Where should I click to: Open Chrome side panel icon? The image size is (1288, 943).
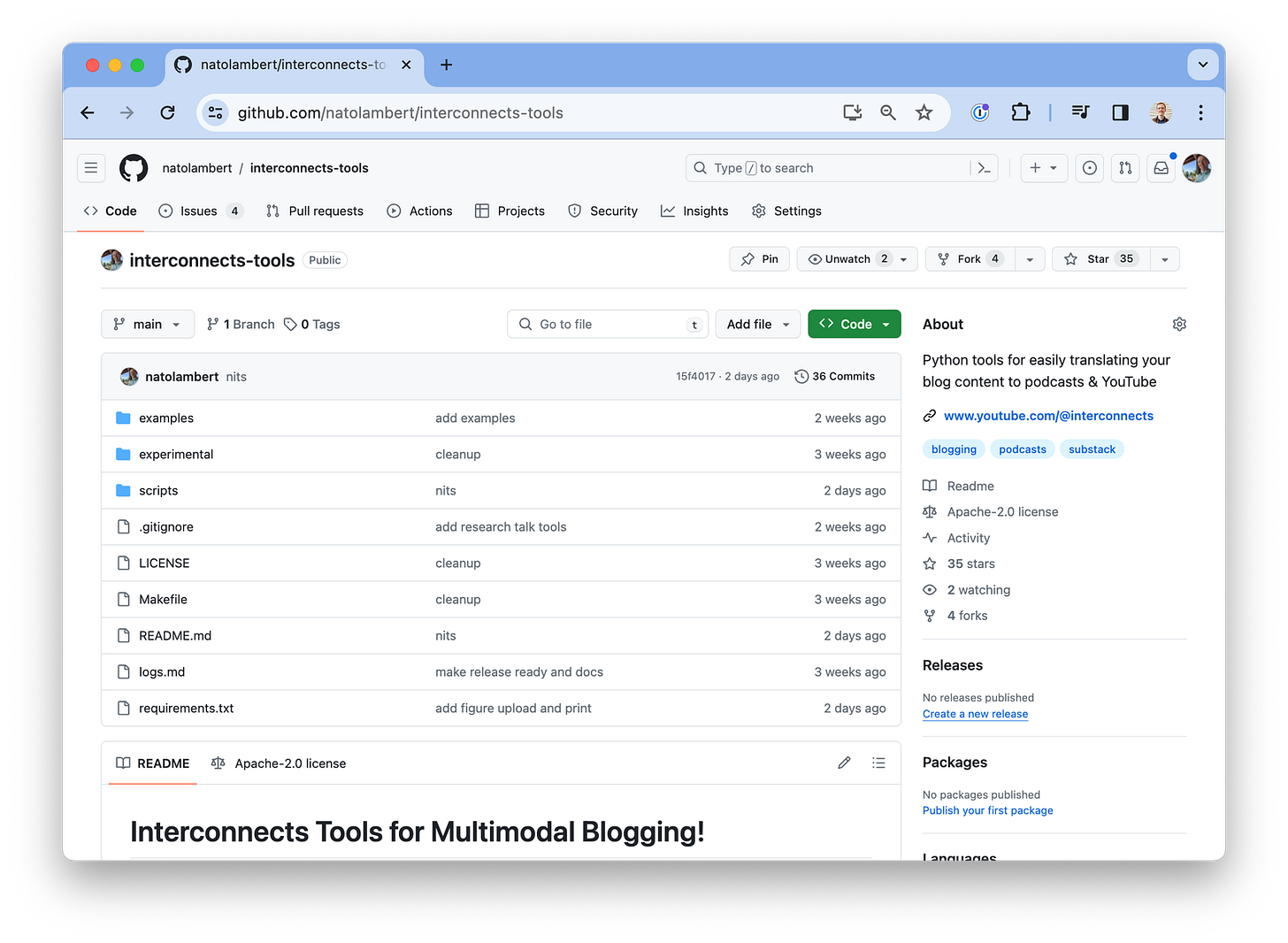[1120, 112]
